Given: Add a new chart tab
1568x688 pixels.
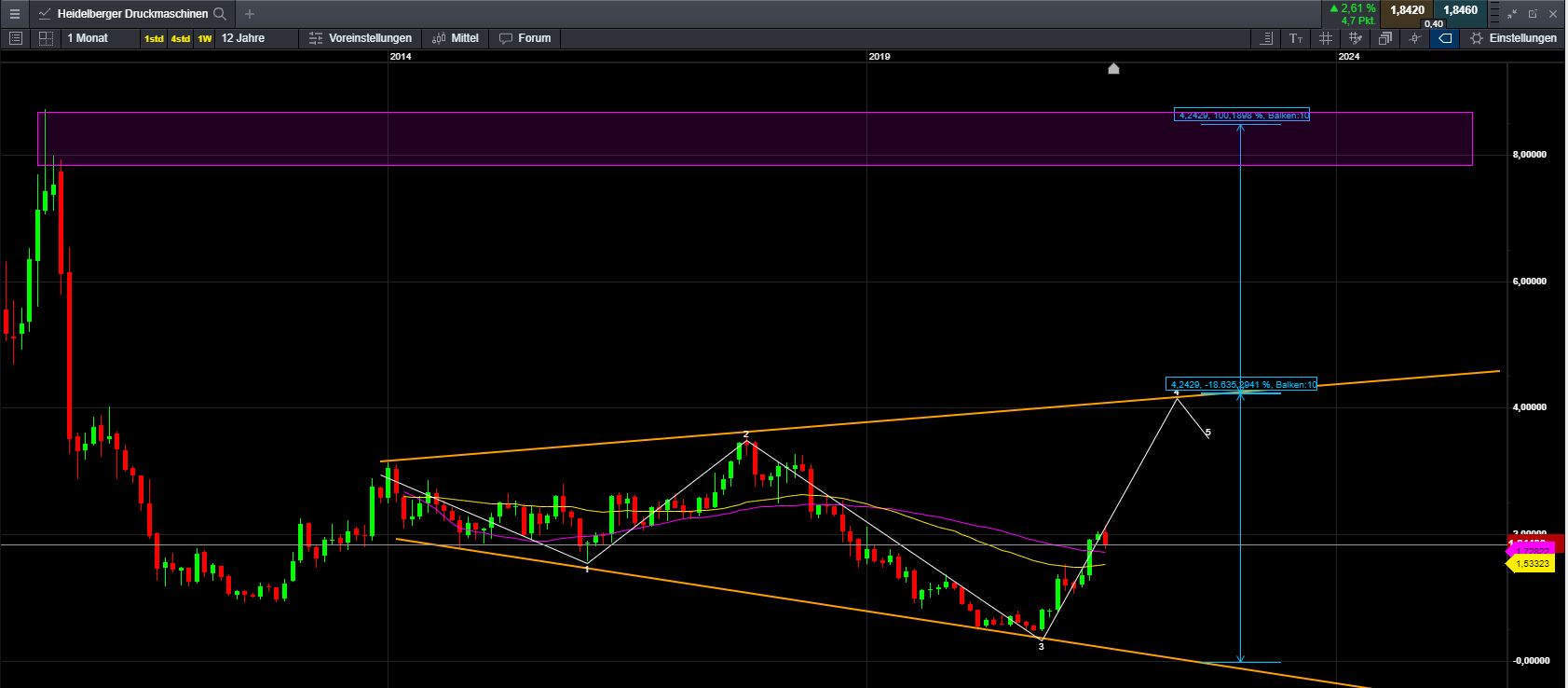Looking at the screenshot, I should click(249, 14).
